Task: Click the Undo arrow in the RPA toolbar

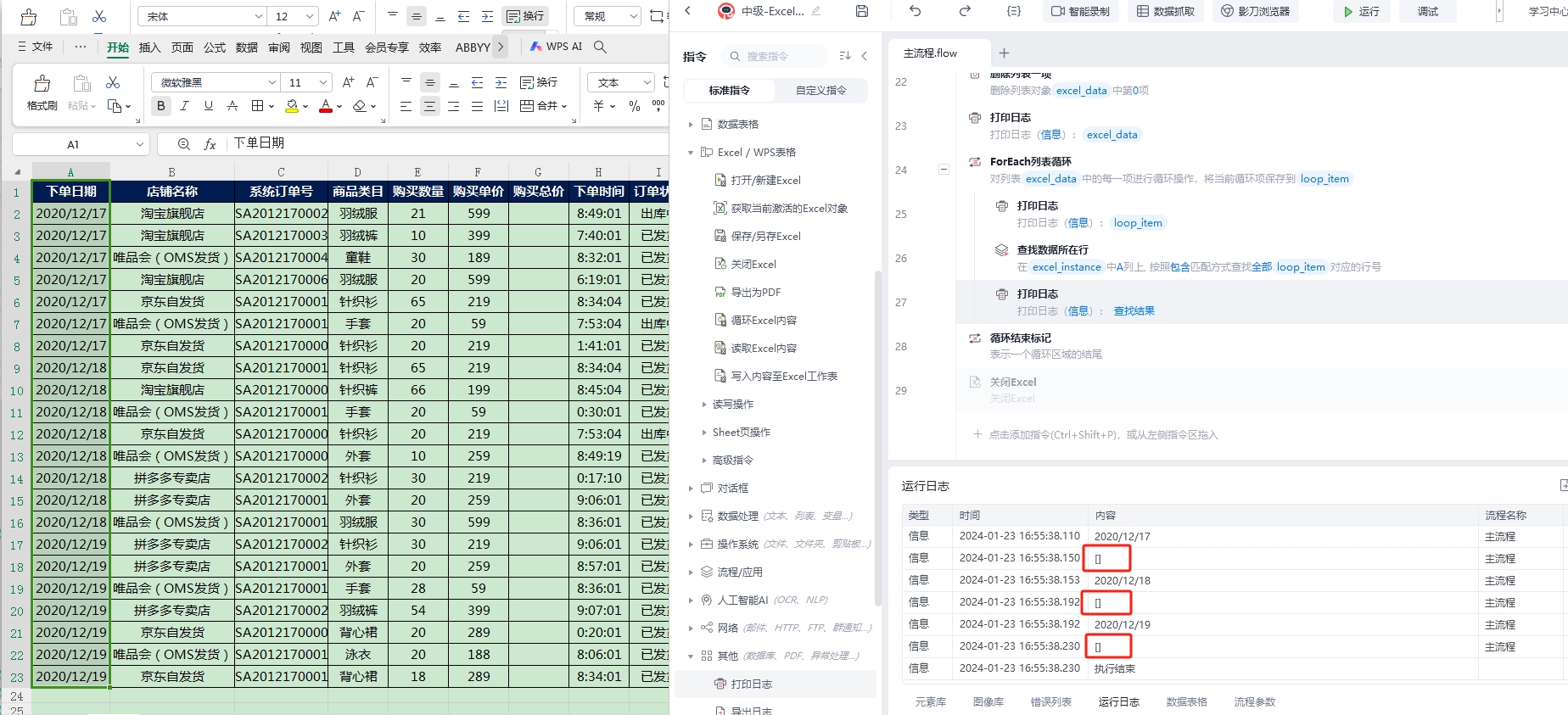Action: [x=915, y=11]
